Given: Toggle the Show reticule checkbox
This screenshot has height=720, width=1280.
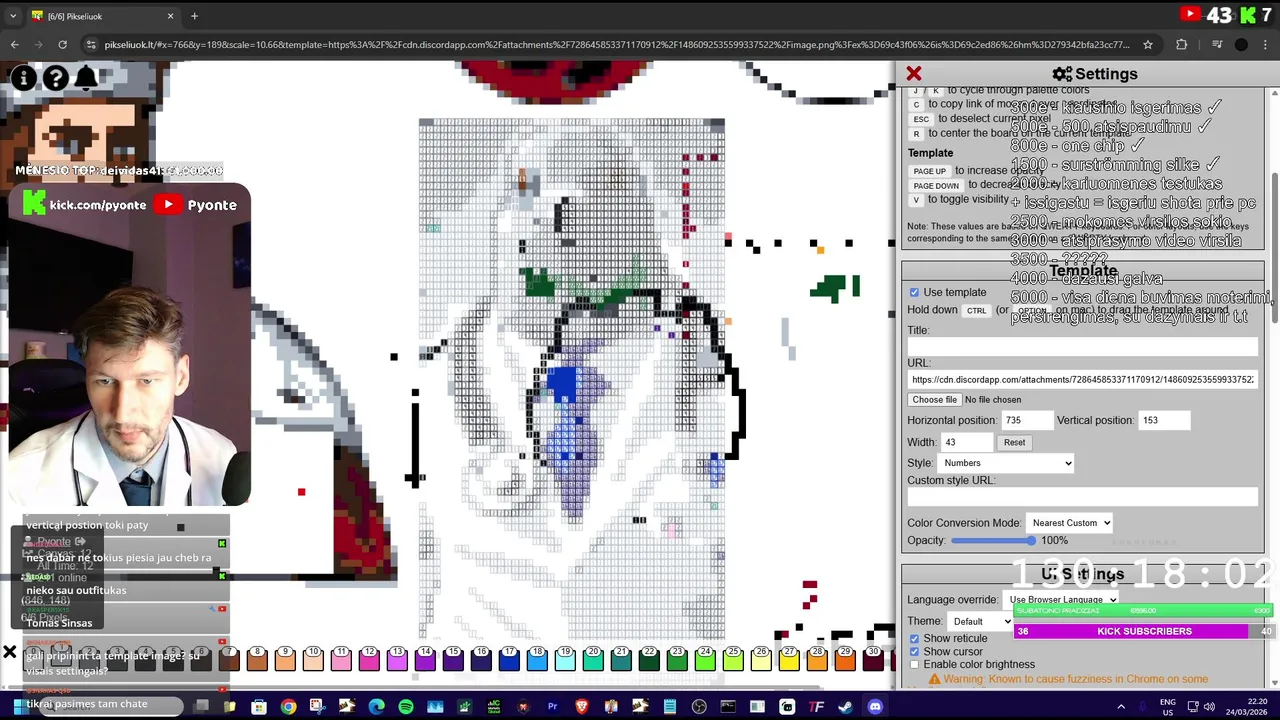Looking at the screenshot, I should [x=914, y=638].
